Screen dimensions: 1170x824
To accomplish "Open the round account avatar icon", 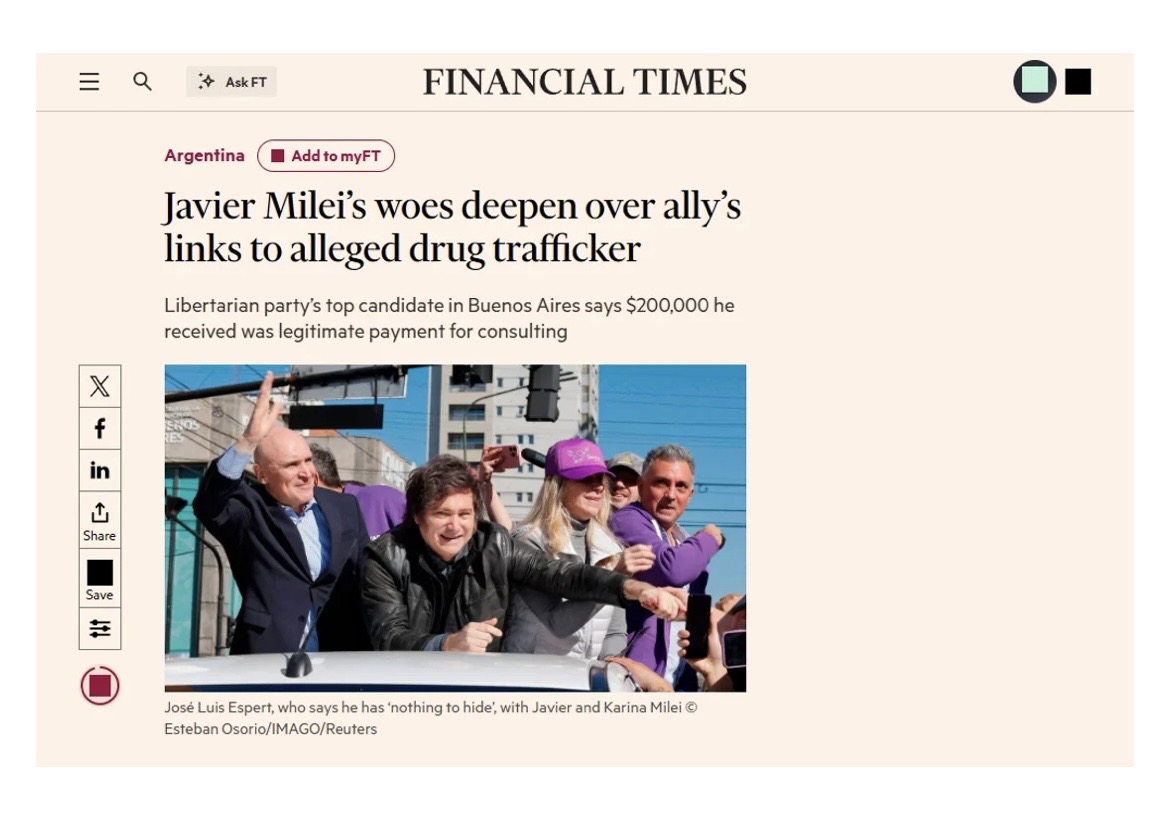I will tap(1035, 81).
